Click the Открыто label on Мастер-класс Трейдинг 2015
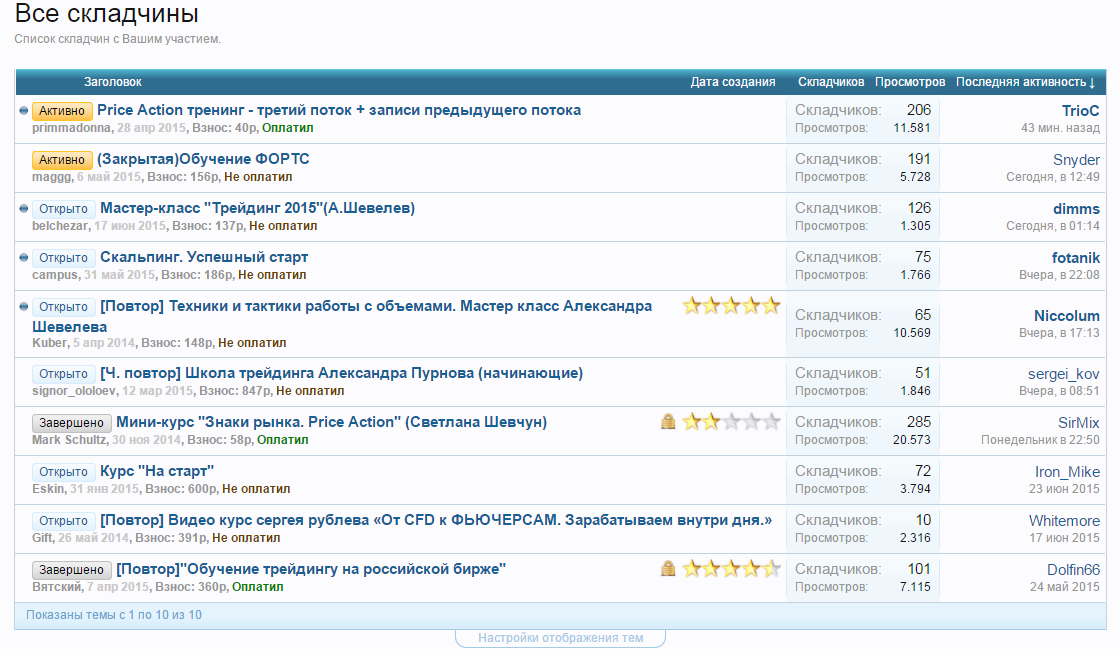The width and height of the screenshot is (1120, 649). click(x=64, y=208)
